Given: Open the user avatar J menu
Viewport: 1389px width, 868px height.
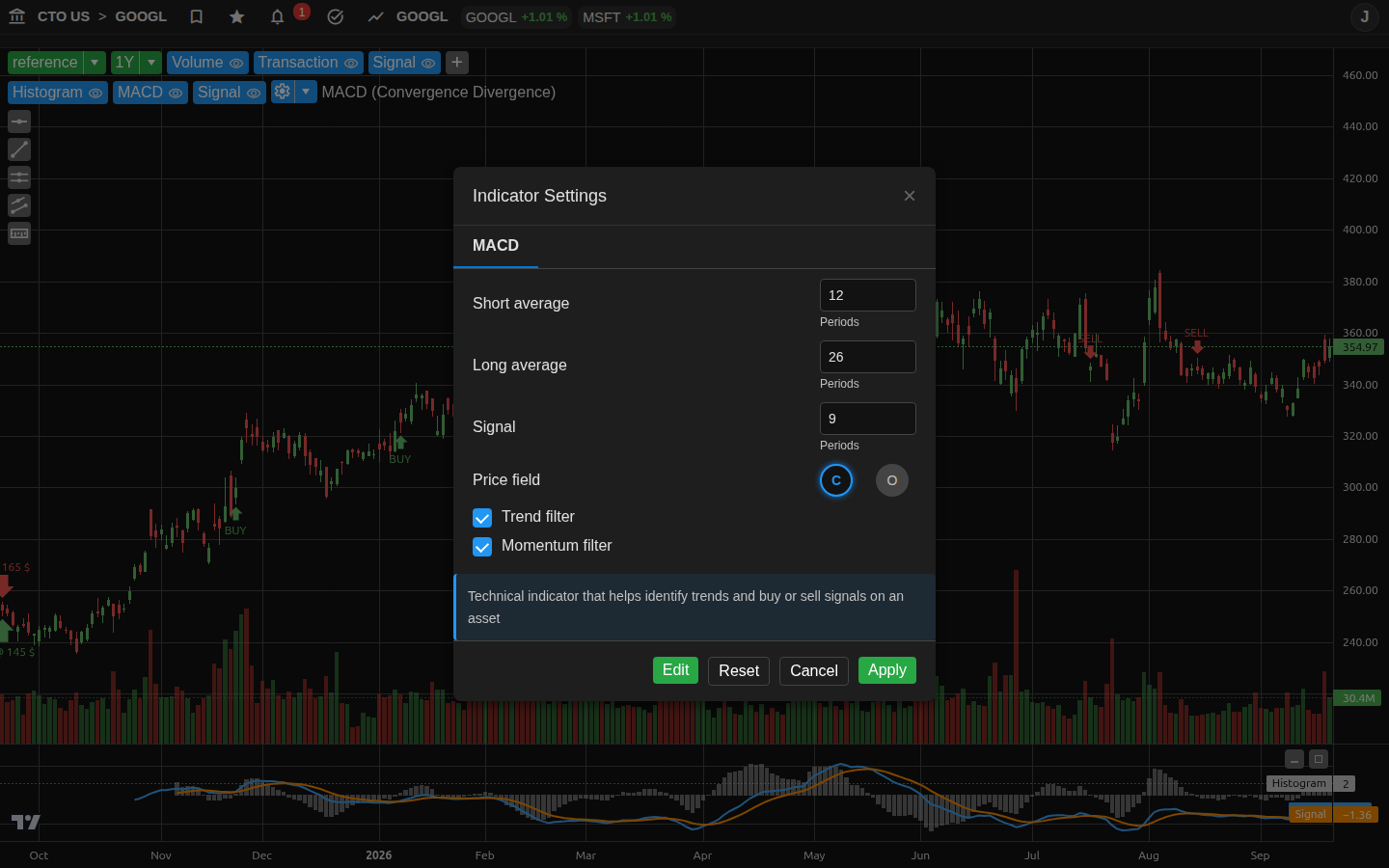Looking at the screenshot, I should tap(1365, 16).
